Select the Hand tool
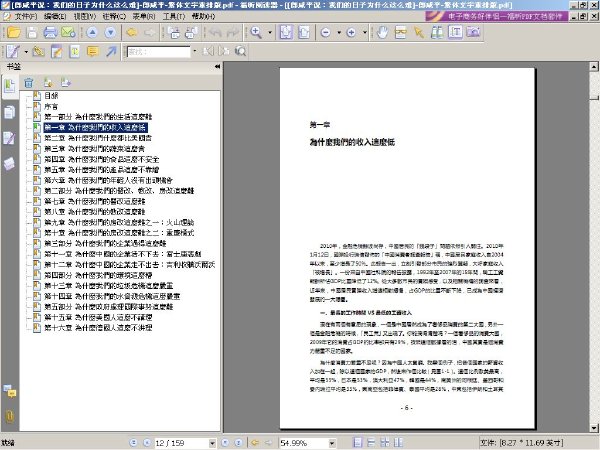 [x=382, y=33]
